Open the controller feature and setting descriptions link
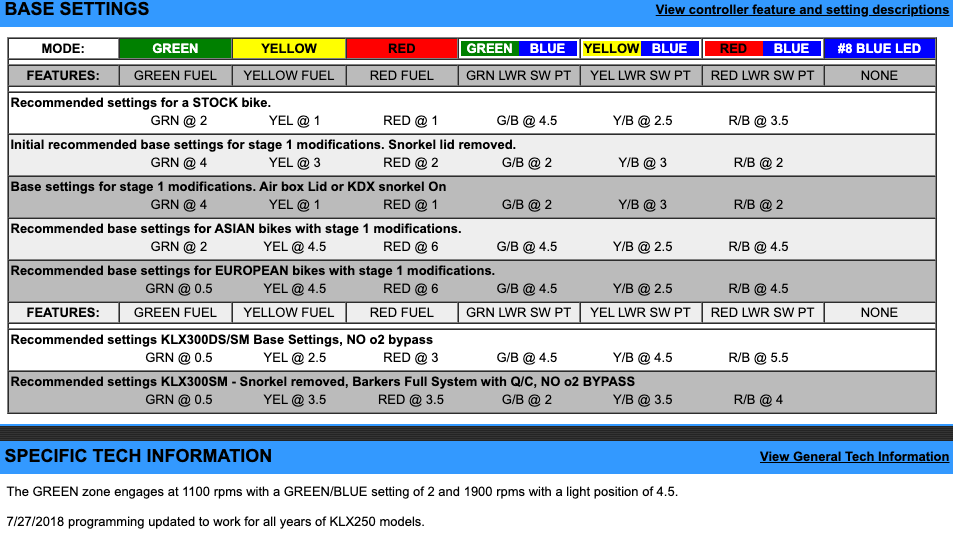 point(802,10)
